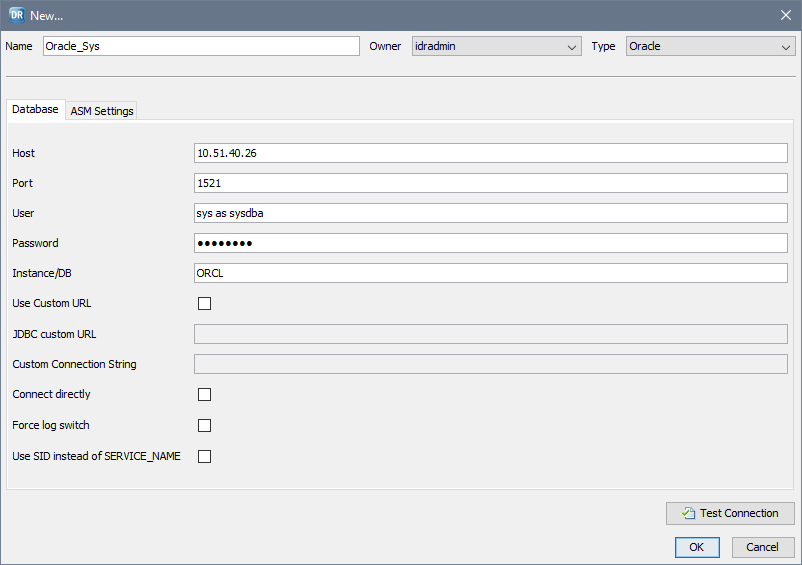Toggle the Connect directly checkbox
Viewport: 802px width, 565px height.
205,395
